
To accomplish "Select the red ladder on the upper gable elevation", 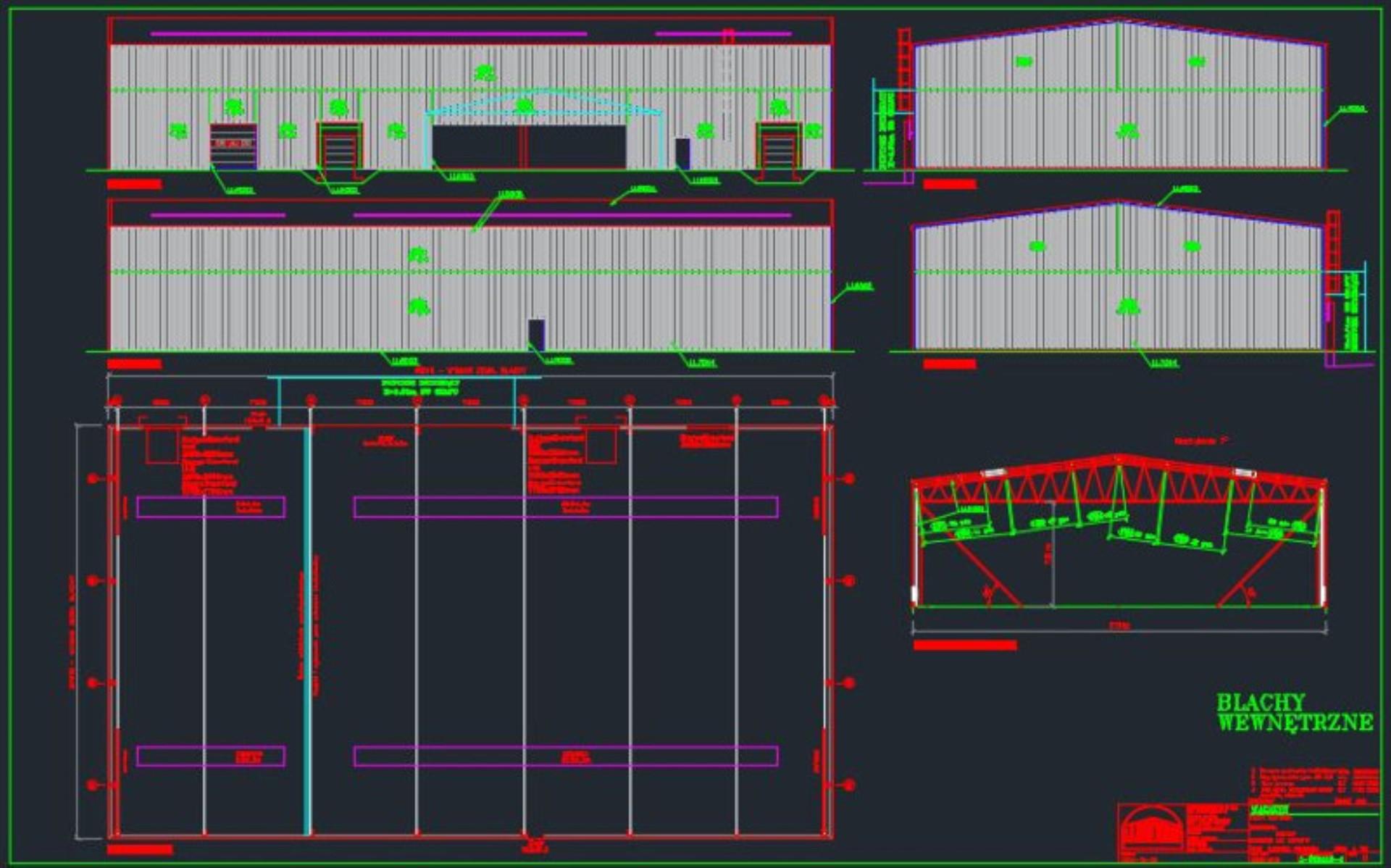I will click(904, 70).
